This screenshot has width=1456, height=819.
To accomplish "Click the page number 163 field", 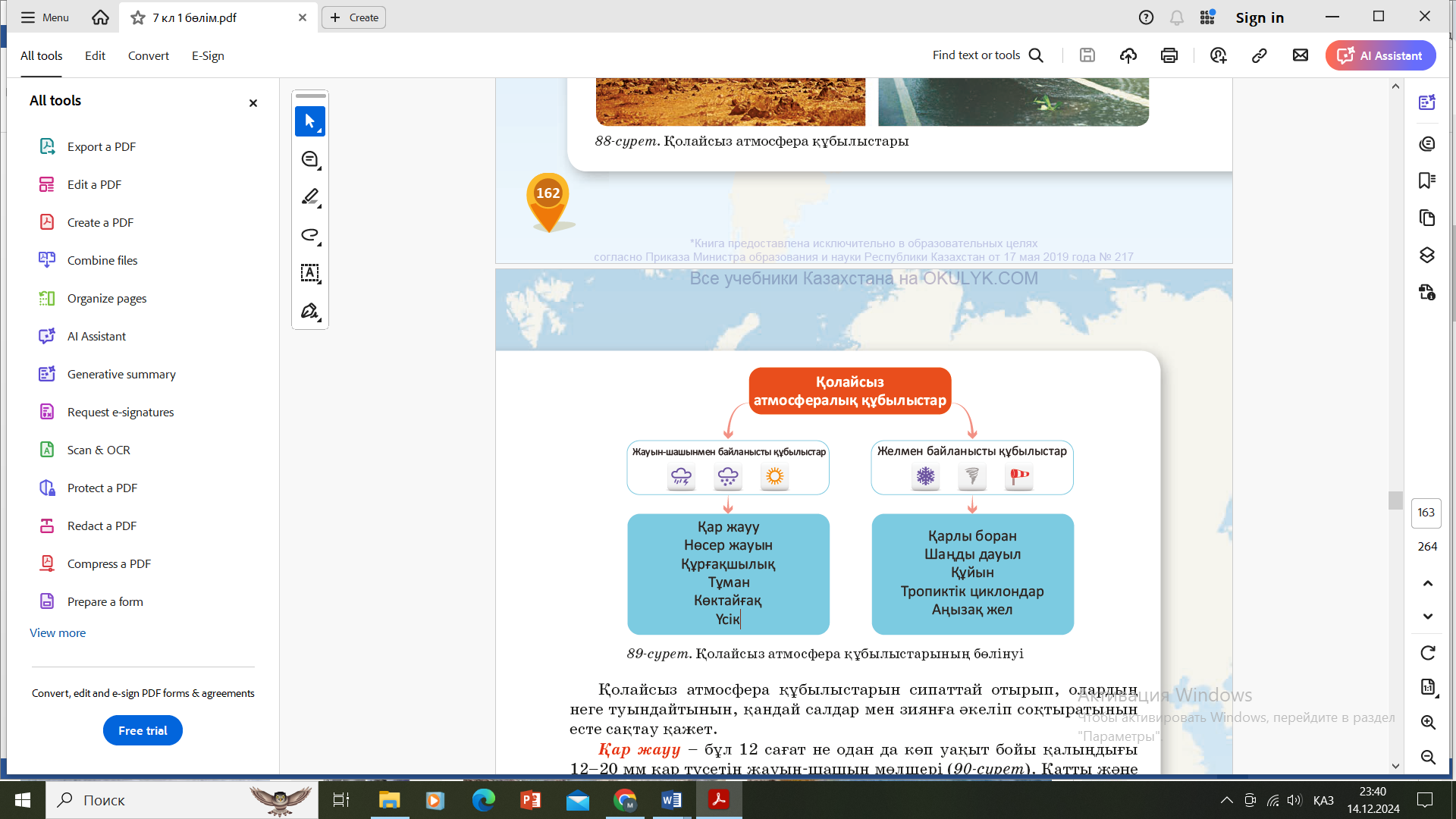I will [x=1426, y=513].
